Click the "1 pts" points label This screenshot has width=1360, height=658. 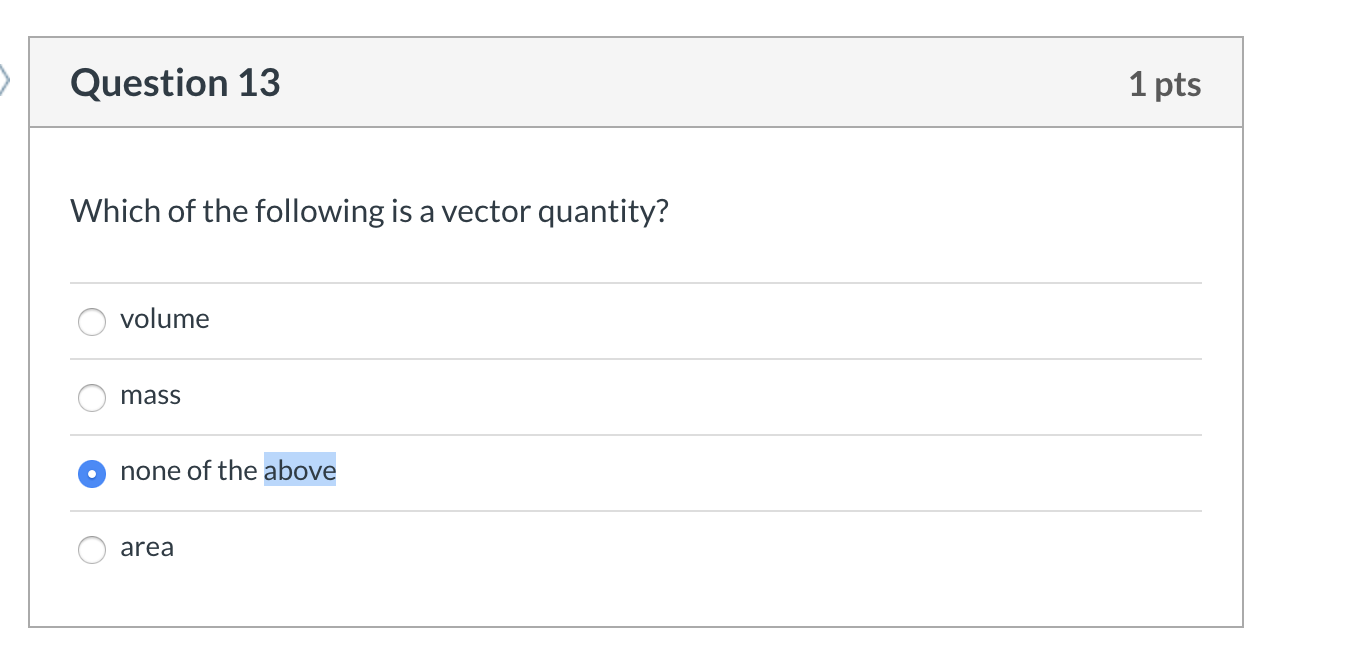coord(1165,84)
